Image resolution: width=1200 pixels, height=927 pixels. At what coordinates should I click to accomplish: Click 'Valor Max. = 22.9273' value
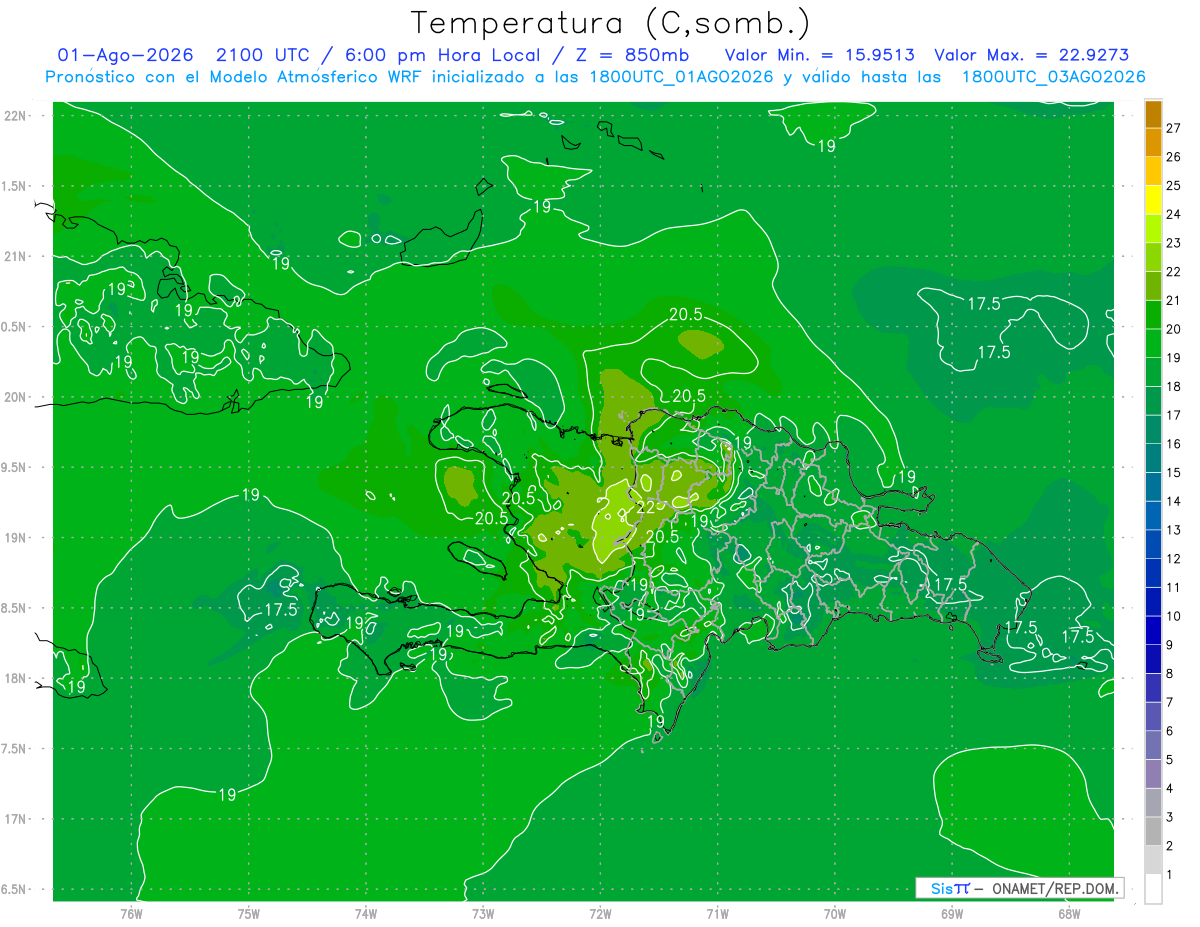click(x=1031, y=55)
